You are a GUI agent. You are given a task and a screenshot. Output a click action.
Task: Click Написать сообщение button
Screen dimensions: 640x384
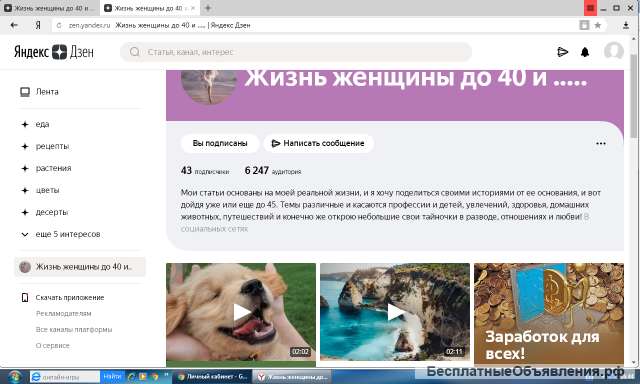click(318, 143)
